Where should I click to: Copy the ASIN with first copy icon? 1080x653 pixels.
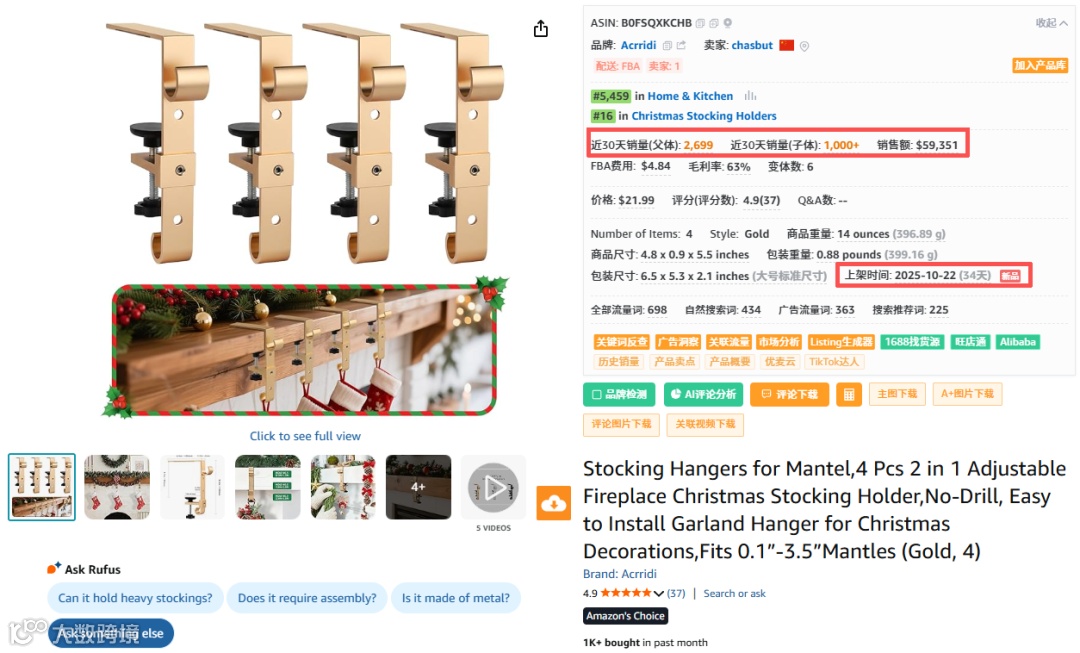click(x=700, y=23)
